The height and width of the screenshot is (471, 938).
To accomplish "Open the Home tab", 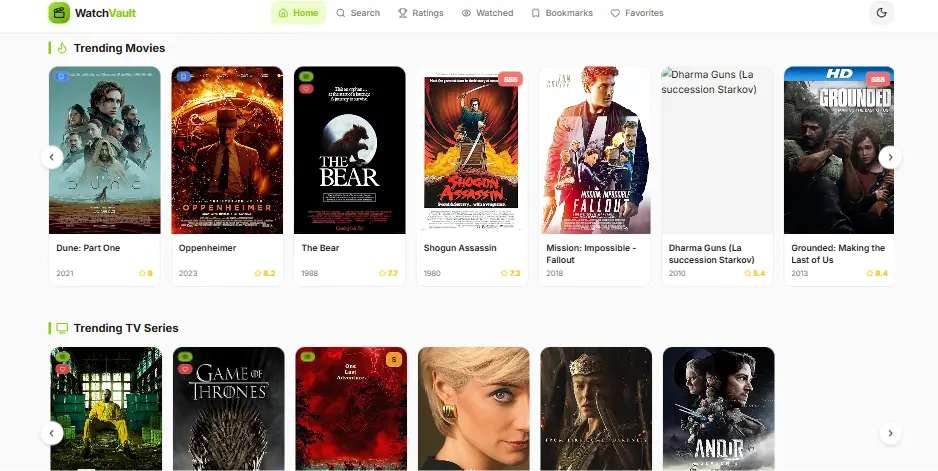I will click(x=299, y=13).
